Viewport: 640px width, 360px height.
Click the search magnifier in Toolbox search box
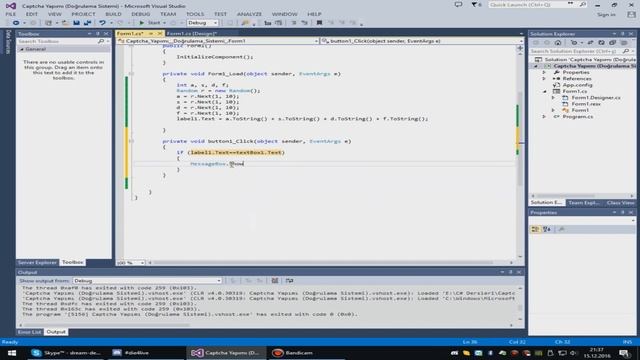(x=101, y=41)
